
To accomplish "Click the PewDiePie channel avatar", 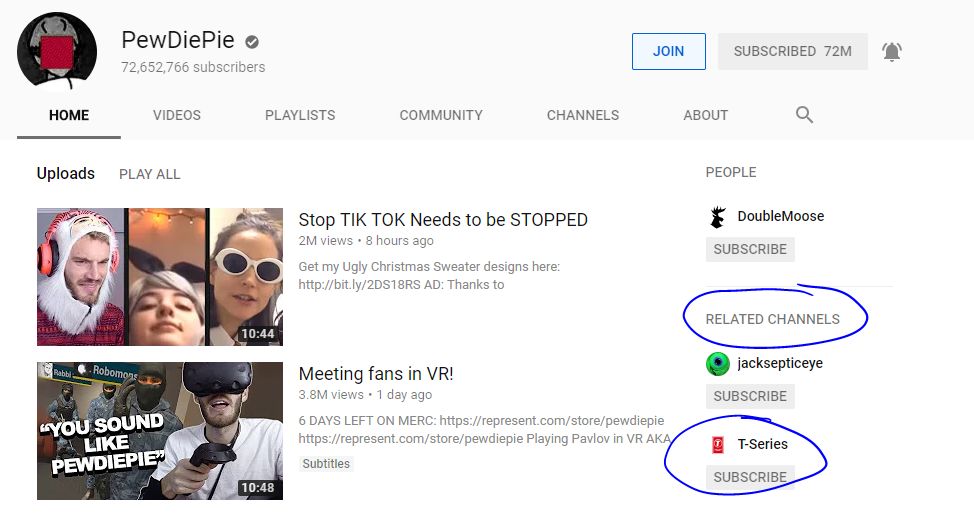I will [57, 52].
